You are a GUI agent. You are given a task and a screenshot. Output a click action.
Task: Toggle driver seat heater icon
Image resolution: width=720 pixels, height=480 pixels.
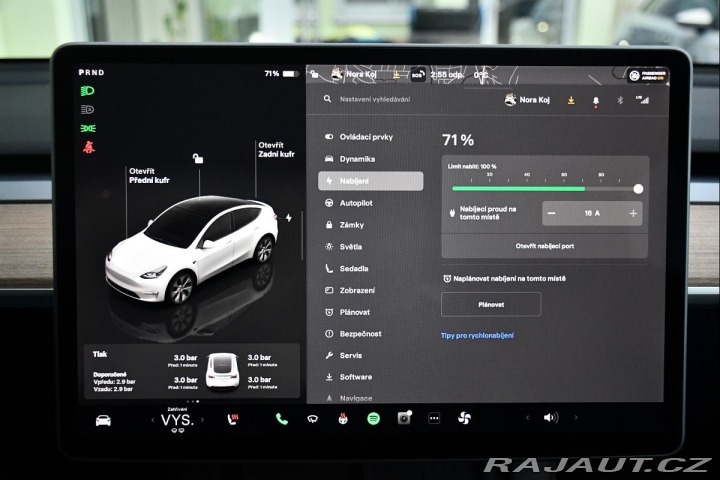coord(233,419)
